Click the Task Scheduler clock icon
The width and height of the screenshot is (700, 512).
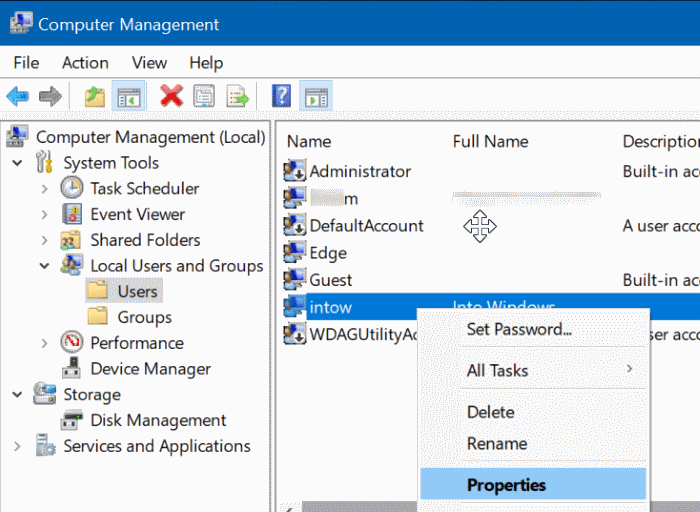click(71, 188)
